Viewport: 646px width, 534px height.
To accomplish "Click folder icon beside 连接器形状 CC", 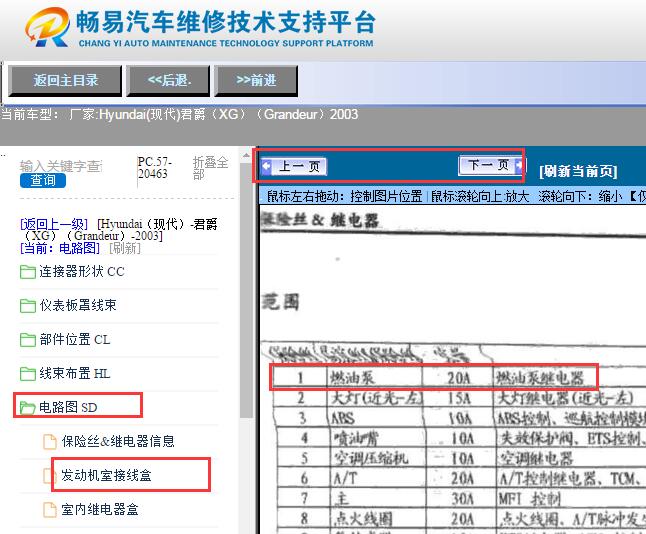I will coord(28,272).
